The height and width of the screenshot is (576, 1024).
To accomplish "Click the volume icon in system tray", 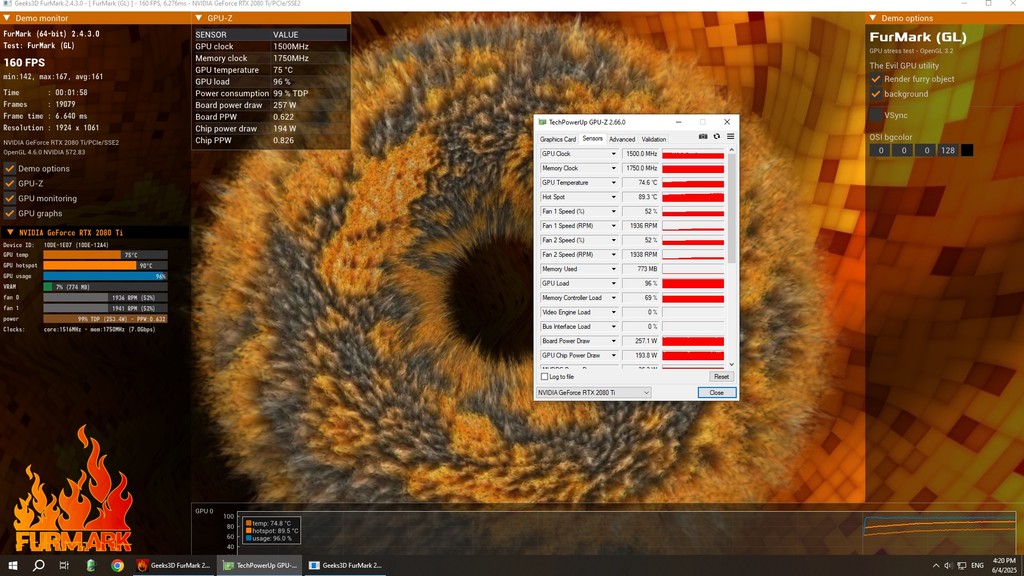I will pyautogui.click(x=948, y=566).
